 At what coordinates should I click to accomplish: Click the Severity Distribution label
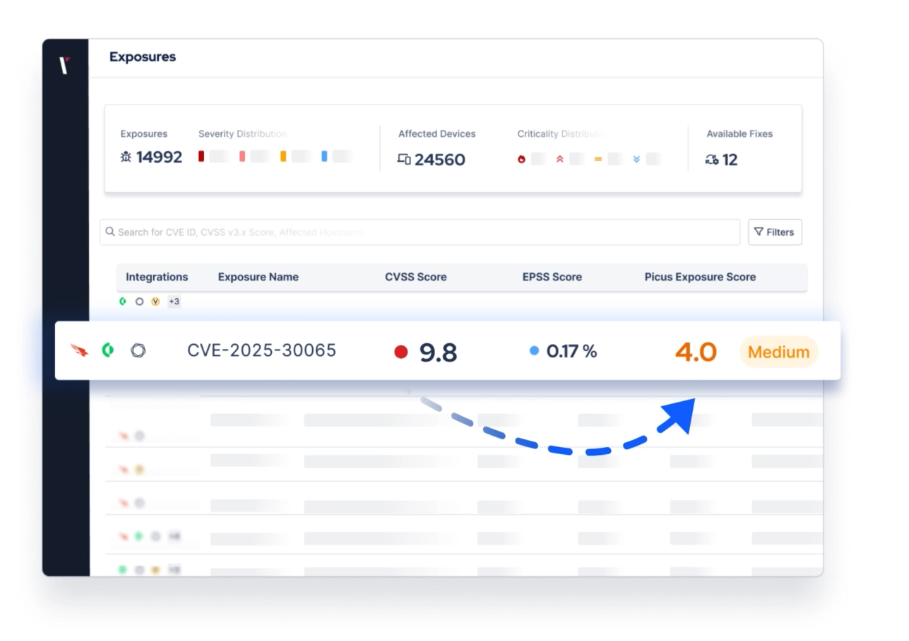click(242, 134)
